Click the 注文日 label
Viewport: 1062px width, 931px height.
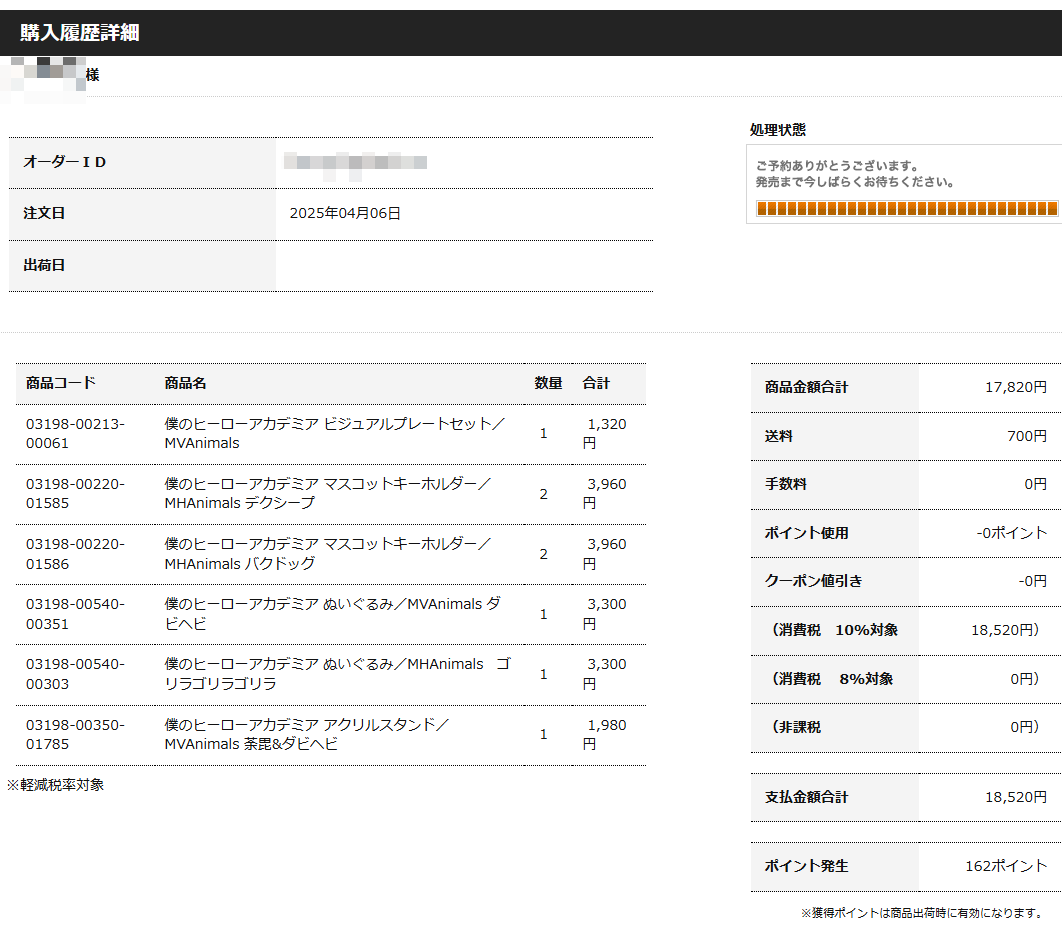[44, 213]
